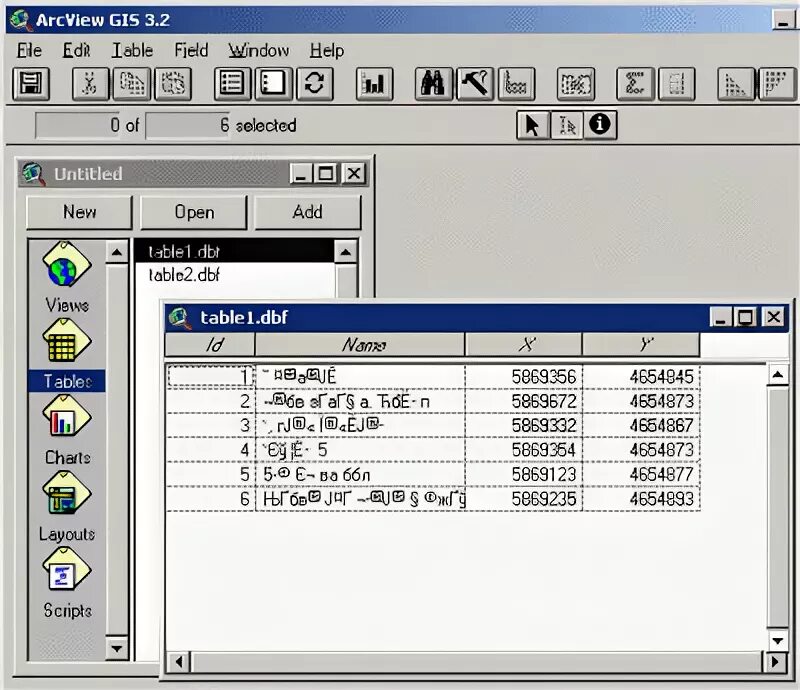This screenshot has height=690, width=800.
Task: Click table1.dbf horizontal scrollbar left arrow
Action: pyautogui.click(x=179, y=662)
